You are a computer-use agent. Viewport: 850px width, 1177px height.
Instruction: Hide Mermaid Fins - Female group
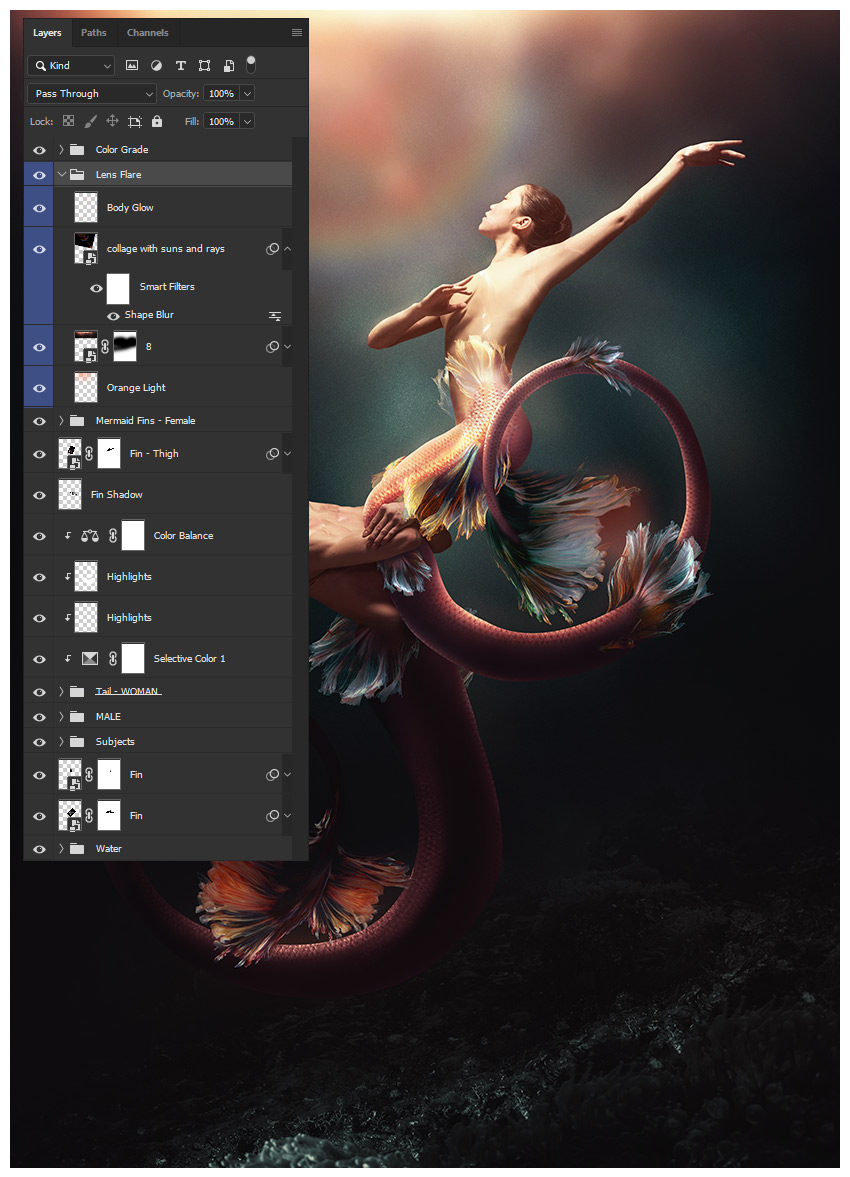[39, 421]
